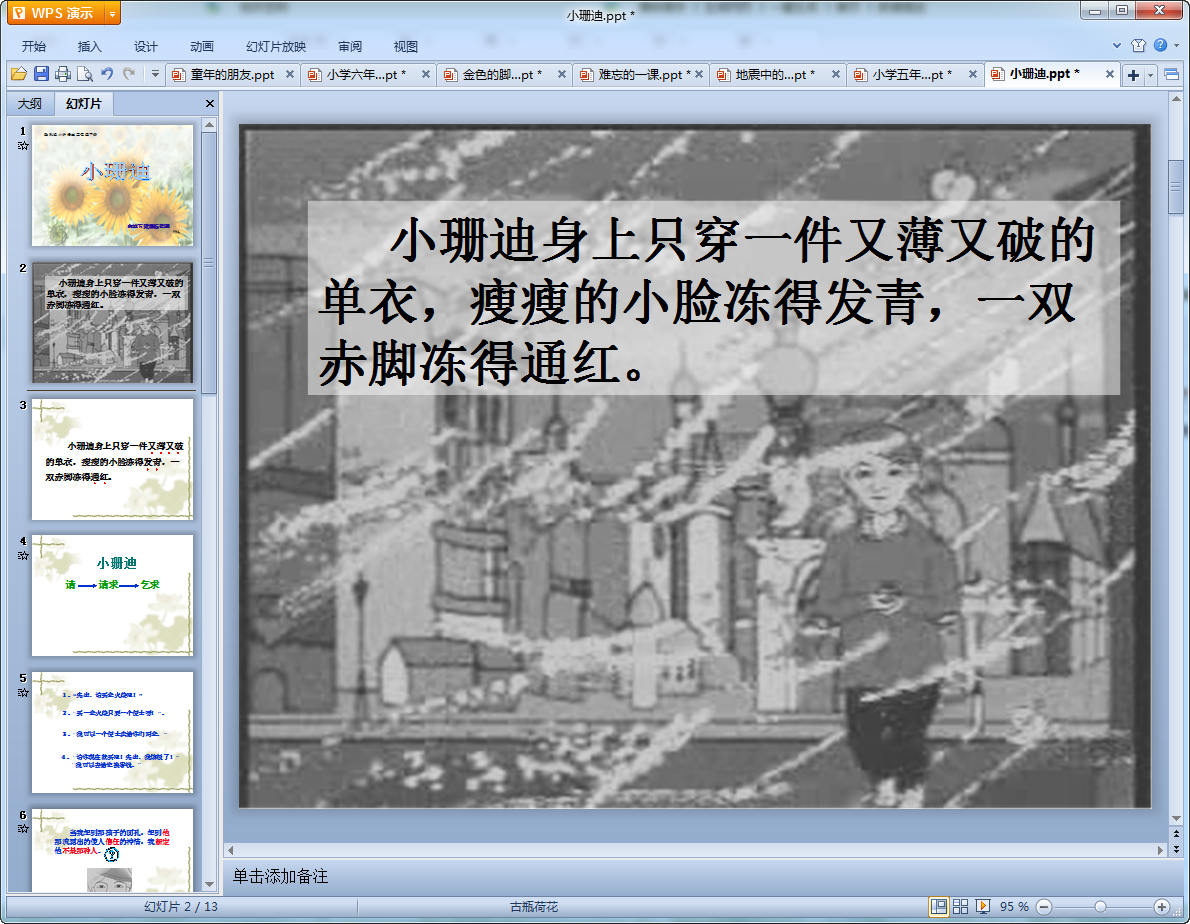The width and height of the screenshot is (1190, 924).
Task: Save the presentation with the floppy disk icon
Action: pyautogui.click(x=41, y=74)
